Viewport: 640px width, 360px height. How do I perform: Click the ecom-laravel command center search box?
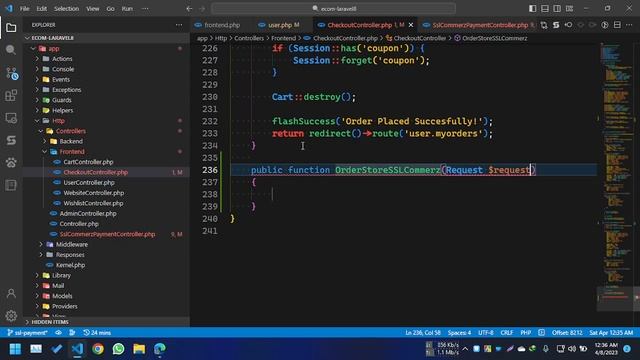(x=333, y=9)
